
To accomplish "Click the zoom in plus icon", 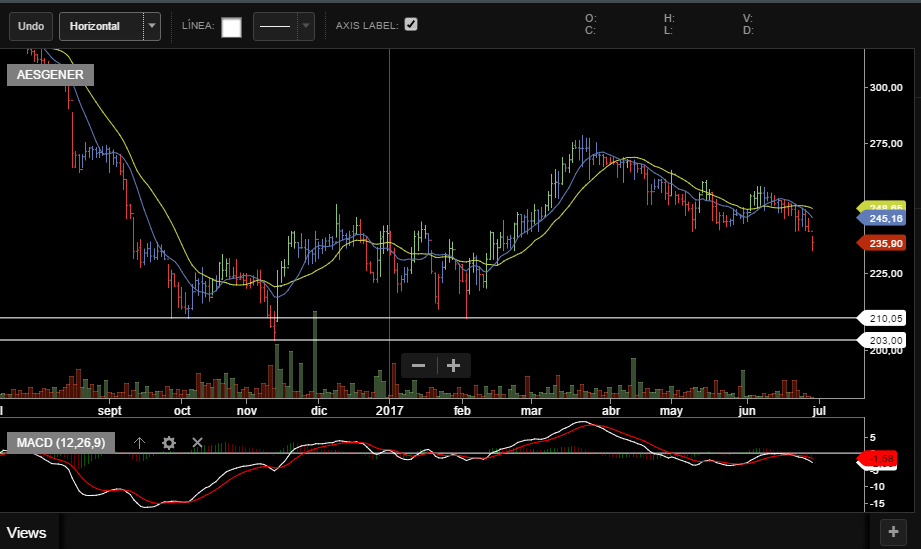I will click(x=453, y=366).
